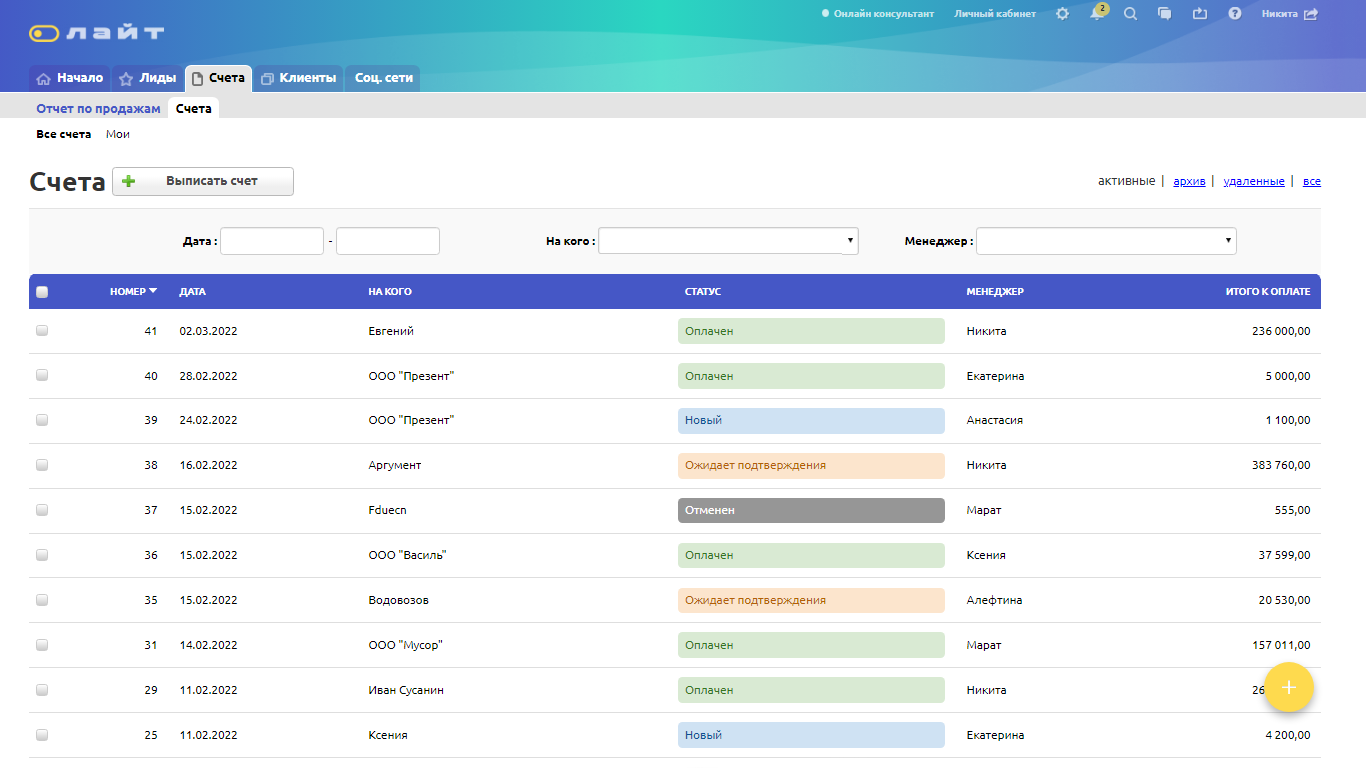Screen dimensions: 1366x768
Task: Open the 'Менеджер' filter dropdown
Action: coord(1106,241)
